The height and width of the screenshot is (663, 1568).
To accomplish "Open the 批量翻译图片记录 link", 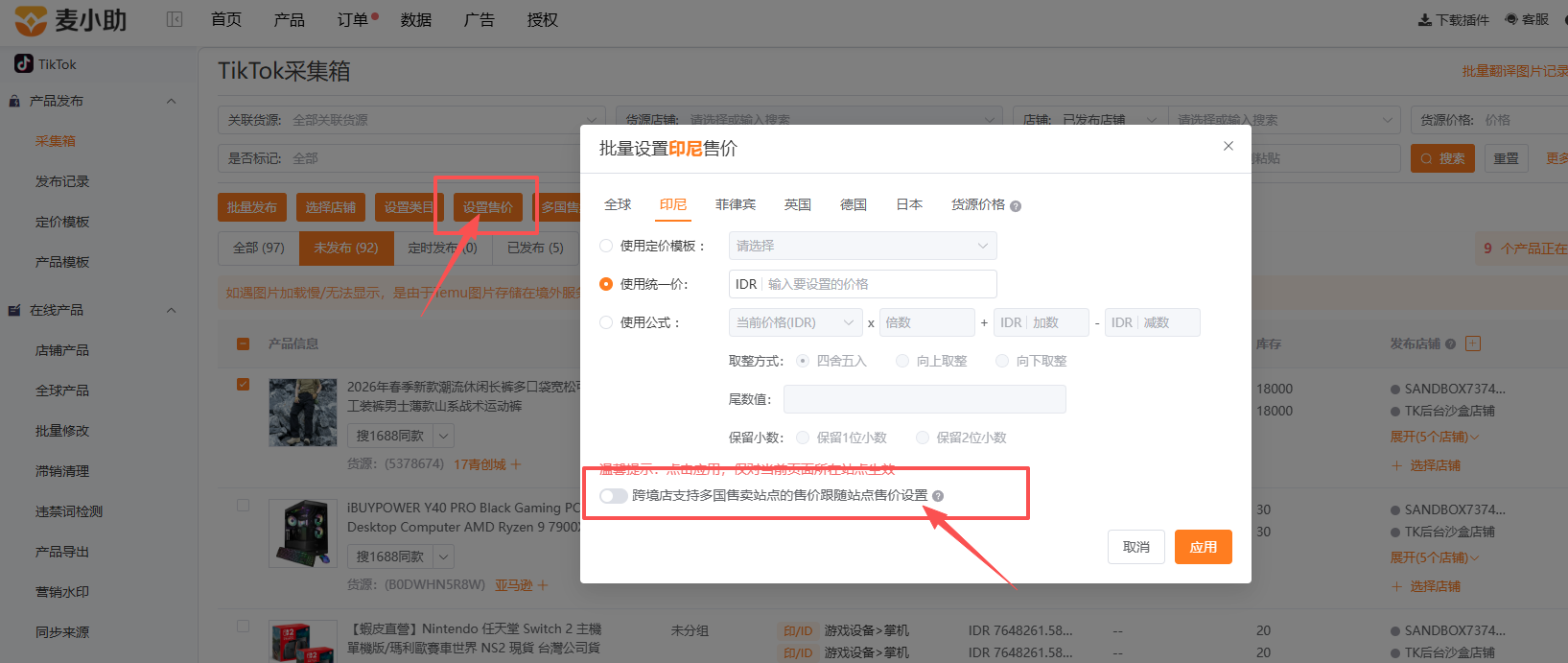I will tap(1514, 71).
